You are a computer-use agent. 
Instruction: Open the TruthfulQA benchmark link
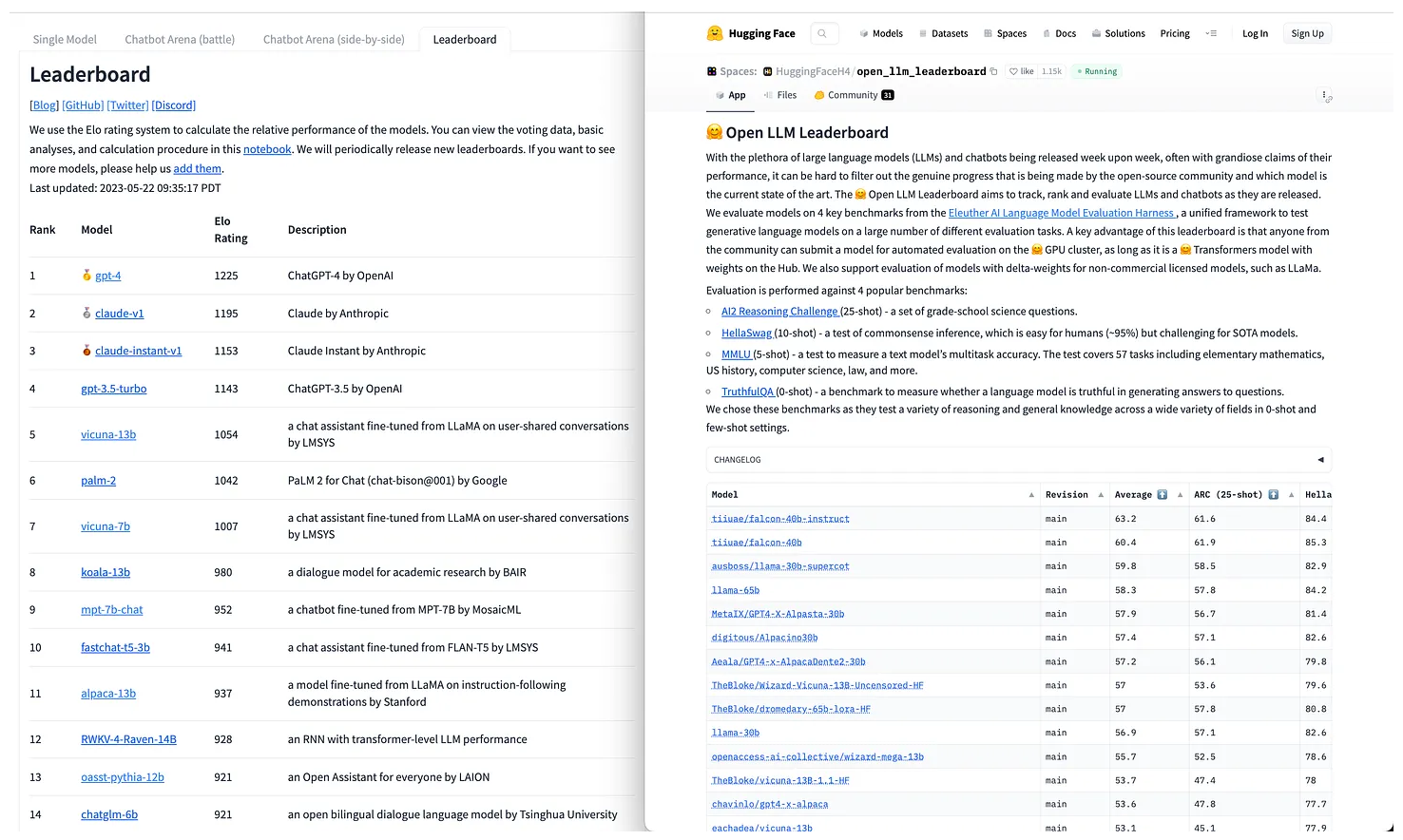pos(747,391)
